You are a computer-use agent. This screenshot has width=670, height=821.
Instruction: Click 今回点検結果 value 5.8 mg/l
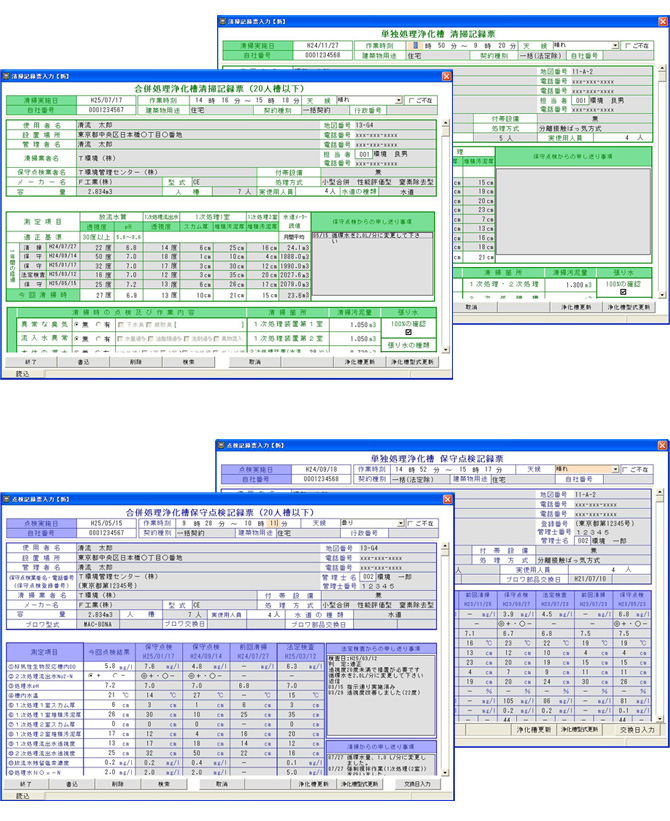109,667
